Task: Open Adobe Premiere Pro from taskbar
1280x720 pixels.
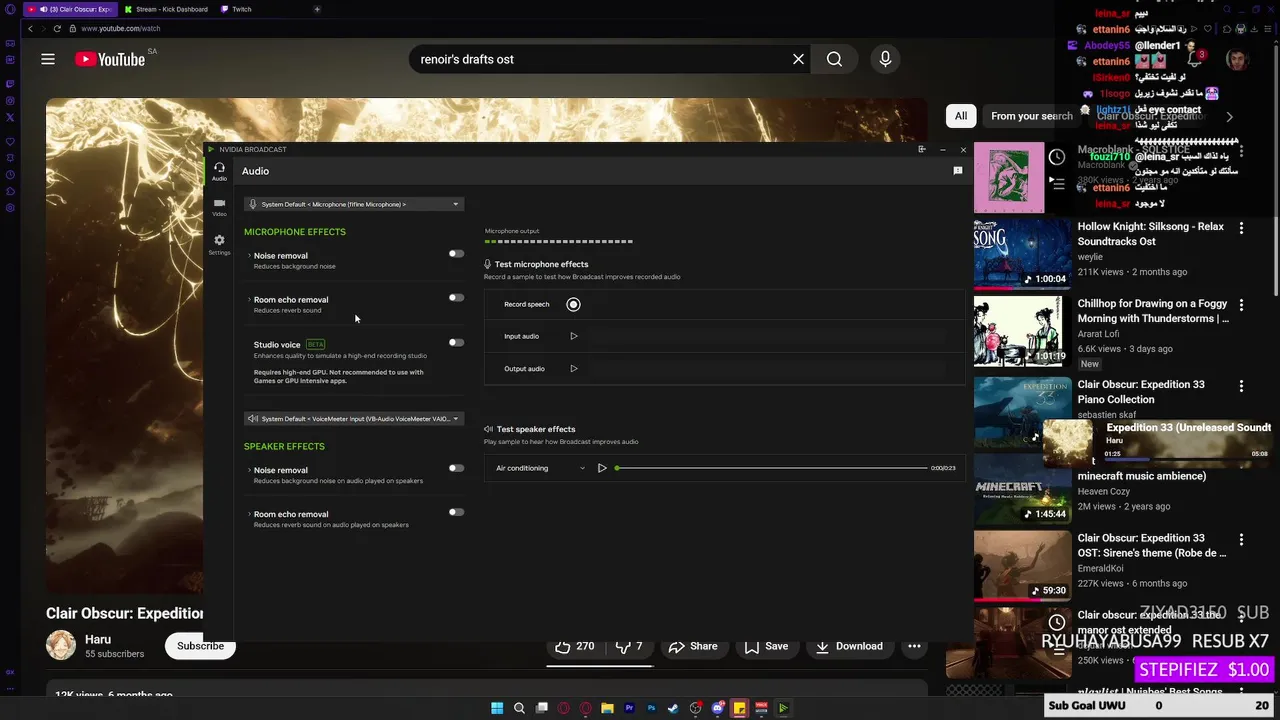Action: coord(629,708)
